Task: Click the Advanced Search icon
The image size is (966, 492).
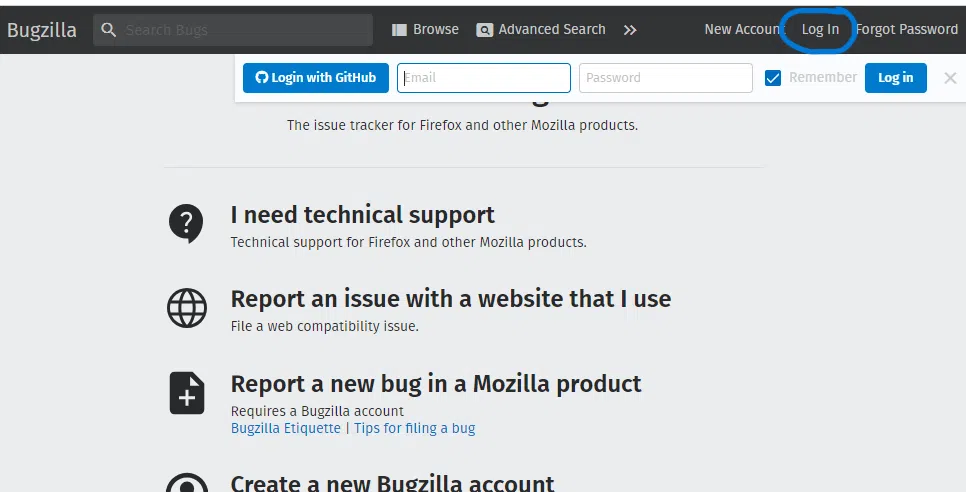Action: pyautogui.click(x=485, y=30)
